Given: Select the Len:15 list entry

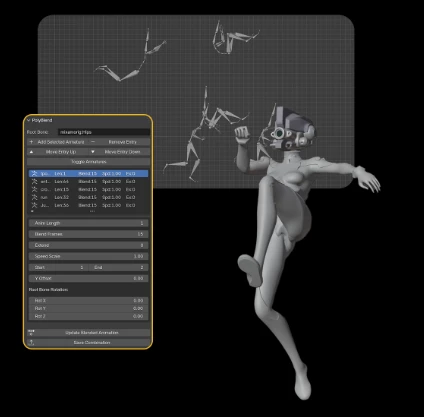Looking at the screenshot, I should 88,189.
